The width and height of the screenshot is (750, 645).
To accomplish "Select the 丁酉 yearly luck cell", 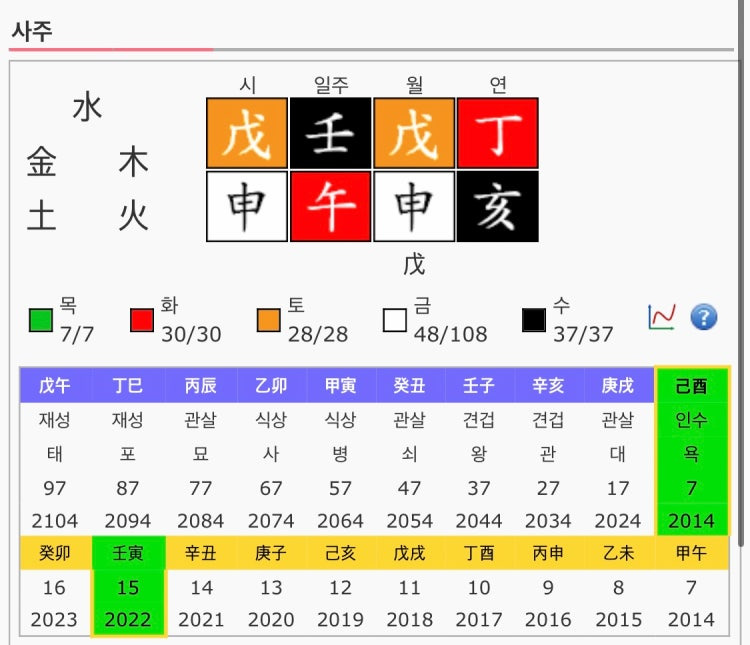I will [x=479, y=553].
